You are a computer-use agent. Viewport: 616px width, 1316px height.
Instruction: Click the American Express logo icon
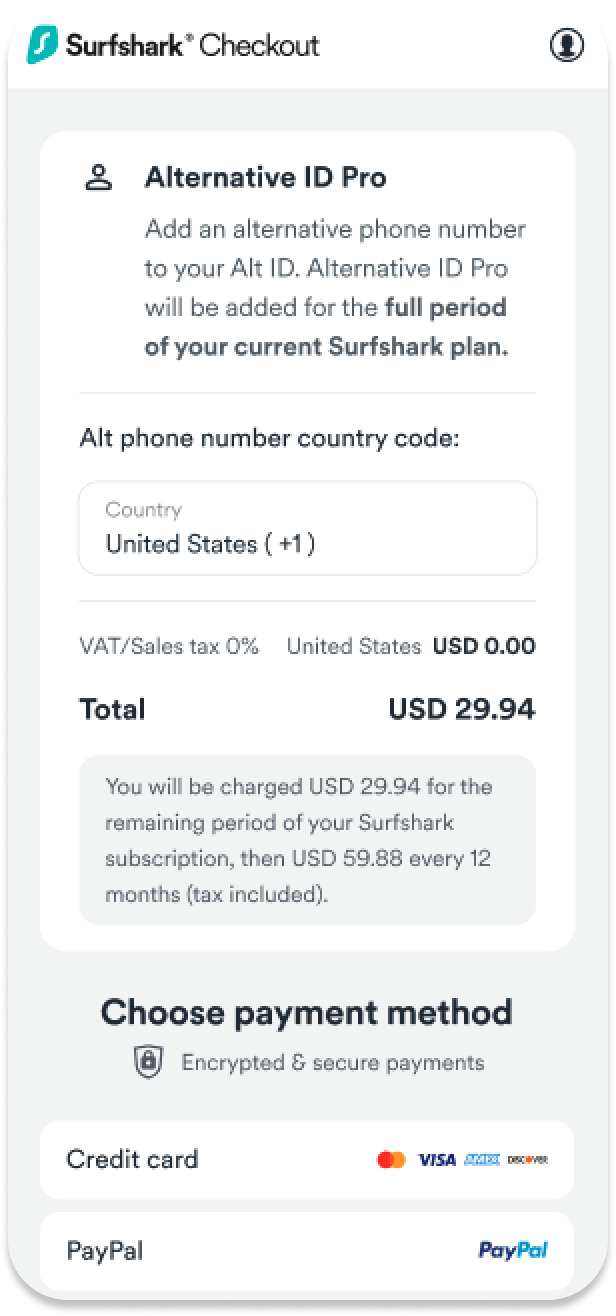(x=480, y=1160)
